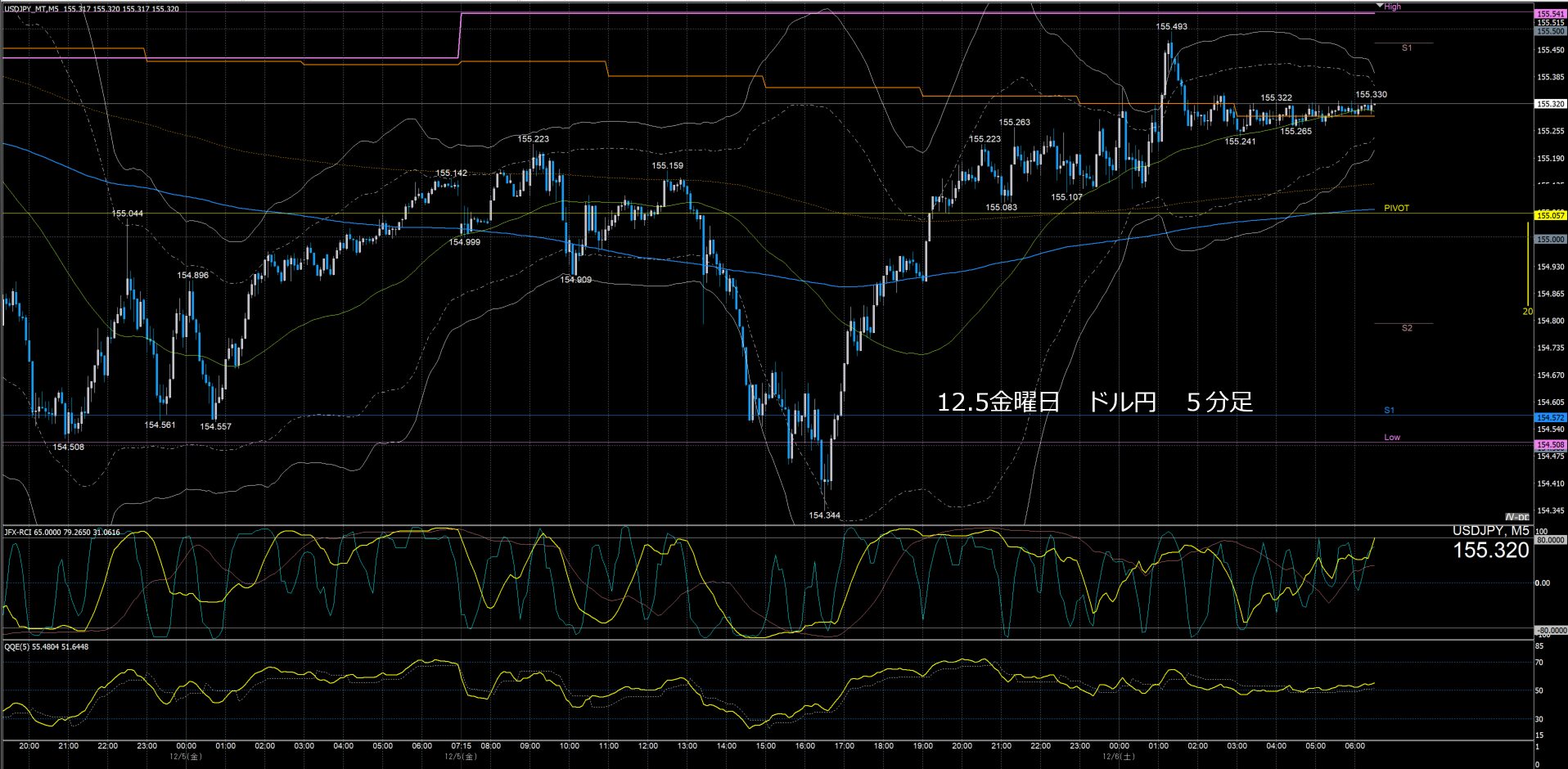This screenshot has height=769, width=1568.
Task: Select the yellow PIVOT line label
Action: 1396,209
